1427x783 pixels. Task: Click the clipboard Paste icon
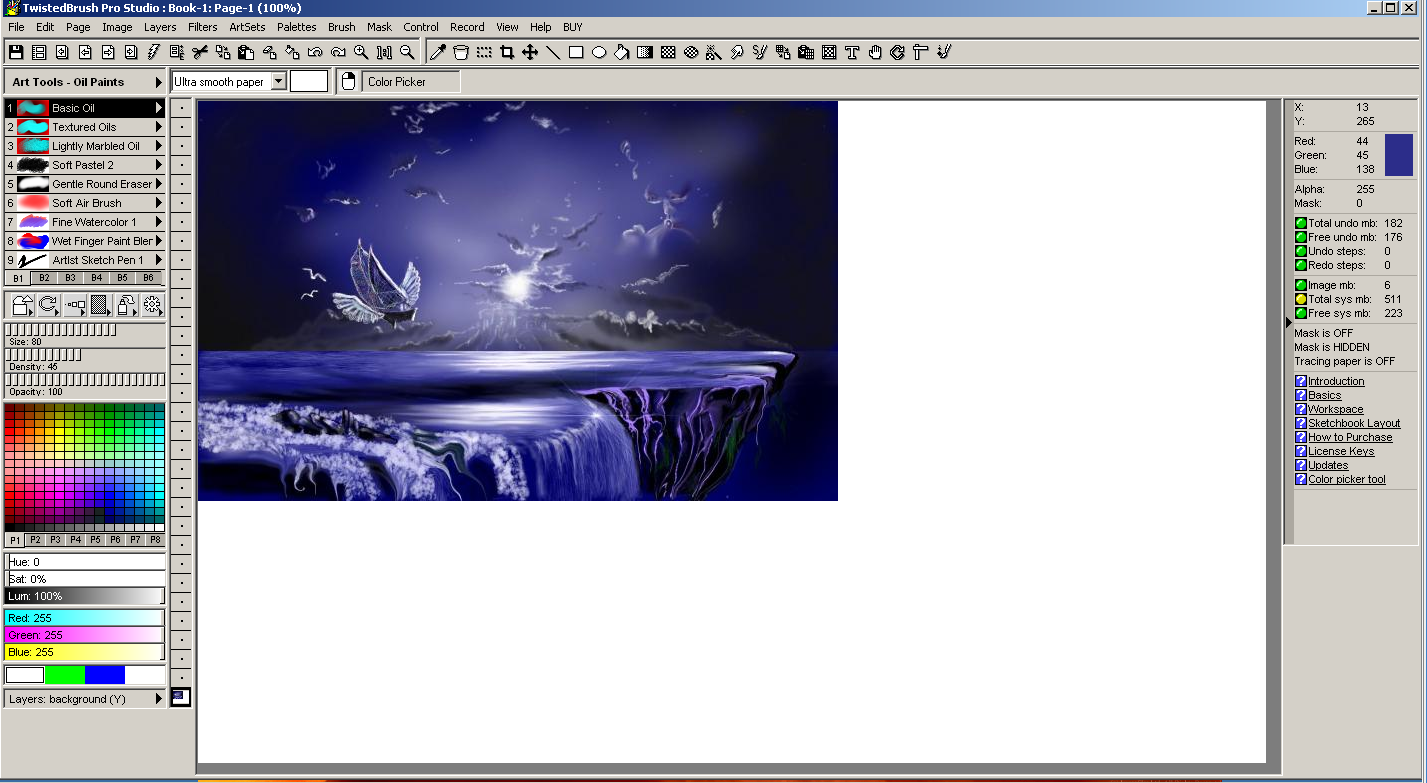pos(246,52)
